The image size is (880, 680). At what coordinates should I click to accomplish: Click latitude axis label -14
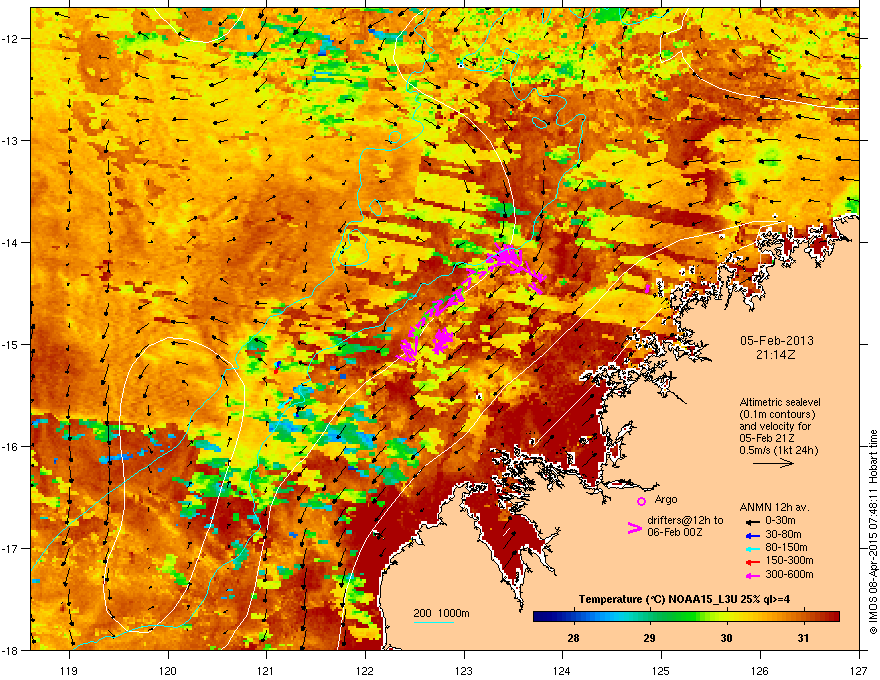pyautogui.click(x=11, y=242)
